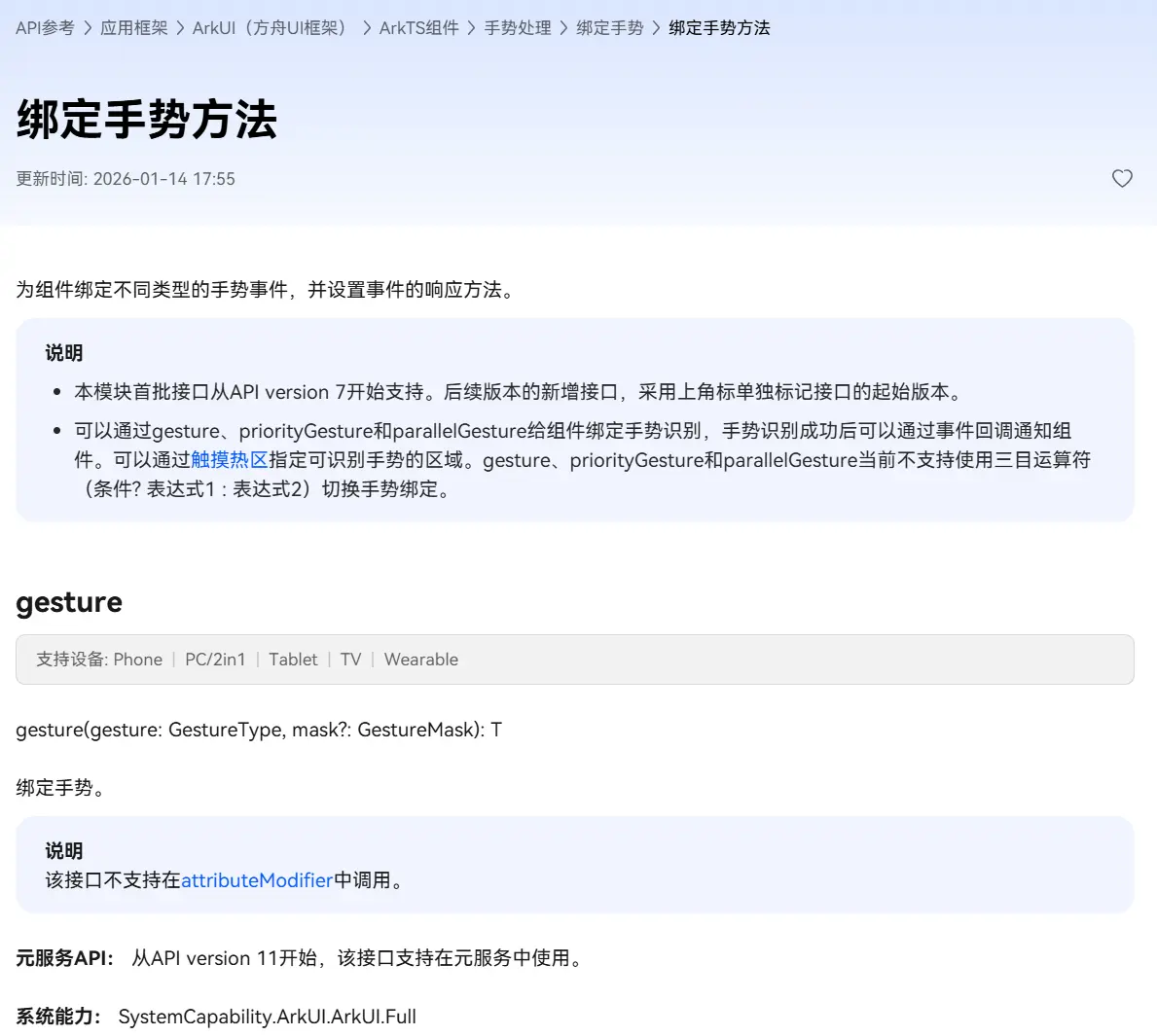Click the heart favorite icon
This screenshot has height=1036, width=1157.
coord(1122,178)
